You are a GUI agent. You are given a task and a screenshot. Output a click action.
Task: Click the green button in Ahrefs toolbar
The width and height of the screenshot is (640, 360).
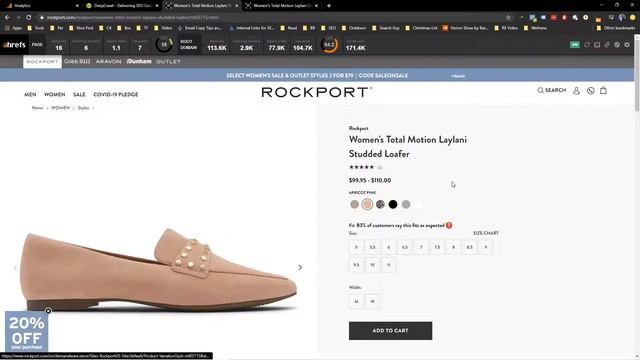(x=575, y=44)
